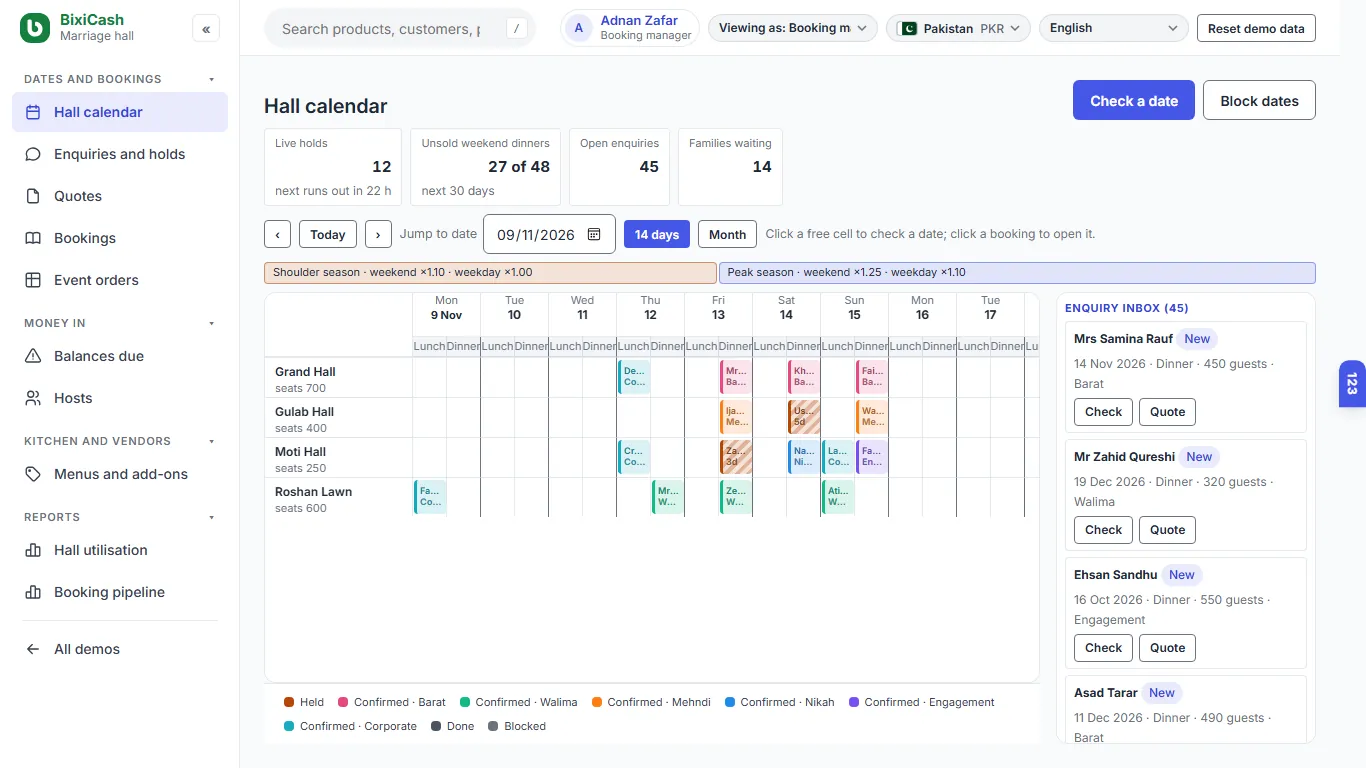Click the Check a date button
1366x768 pixels.
(1134, 101)
